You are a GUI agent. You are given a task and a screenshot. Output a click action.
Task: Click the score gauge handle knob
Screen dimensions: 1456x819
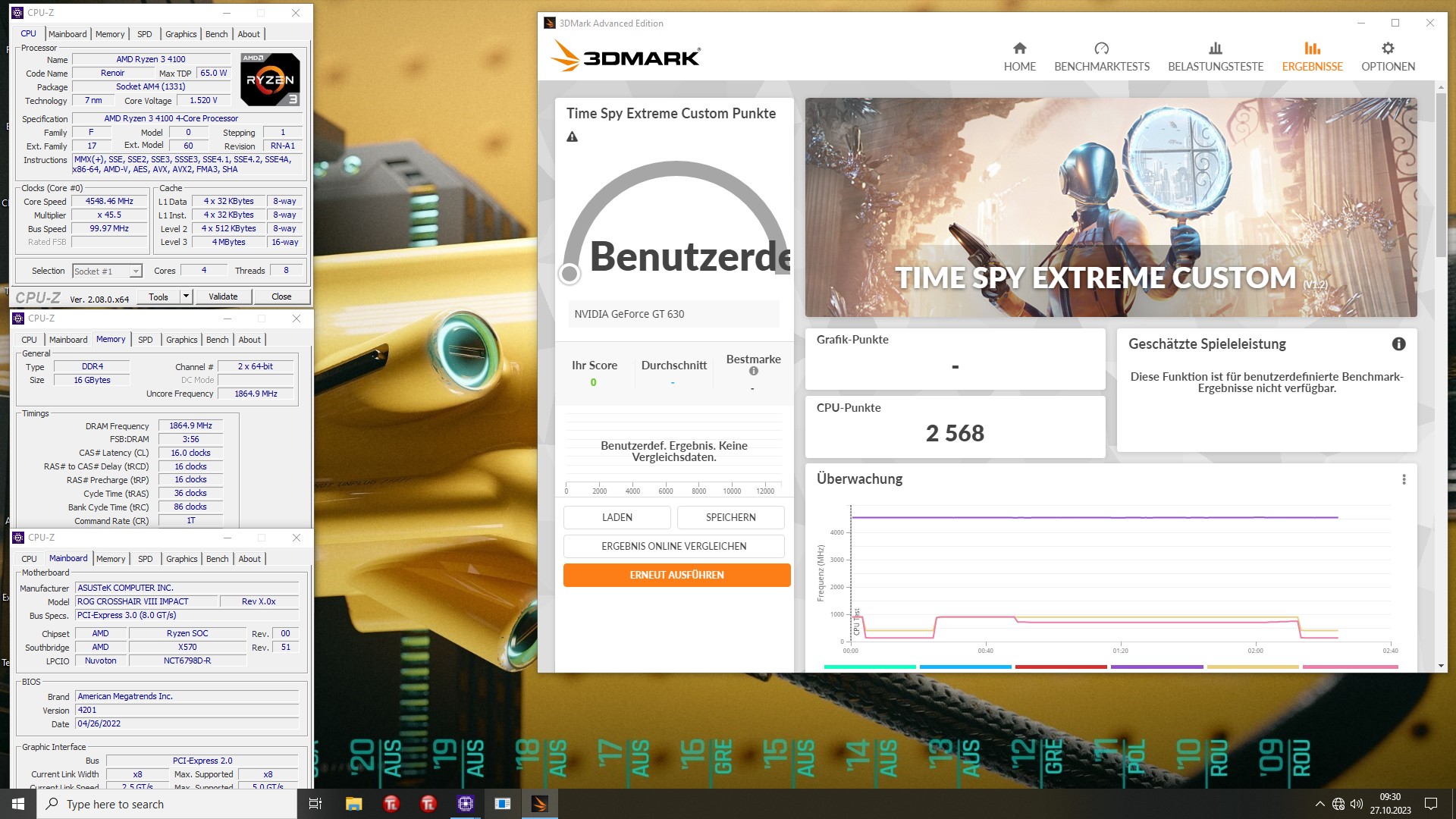click(570, 274)
